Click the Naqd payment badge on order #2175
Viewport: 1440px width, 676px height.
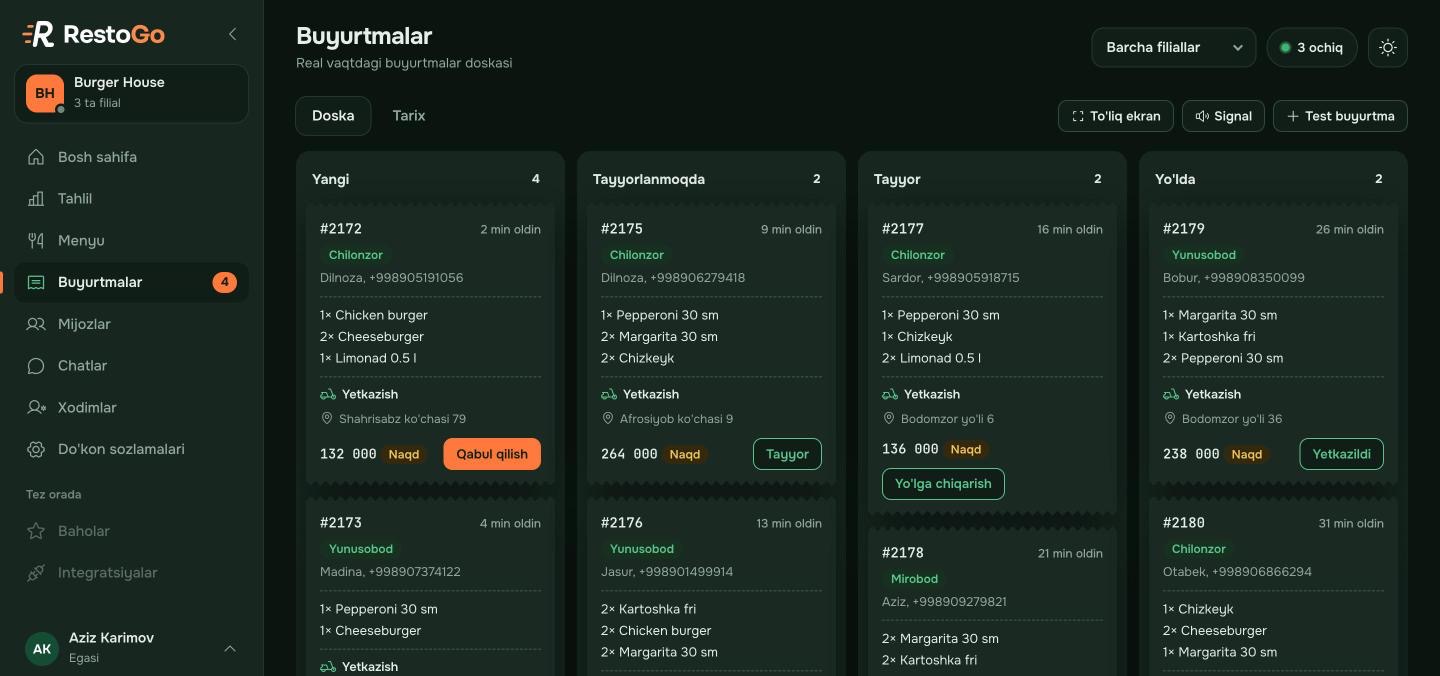click(685, 454)
